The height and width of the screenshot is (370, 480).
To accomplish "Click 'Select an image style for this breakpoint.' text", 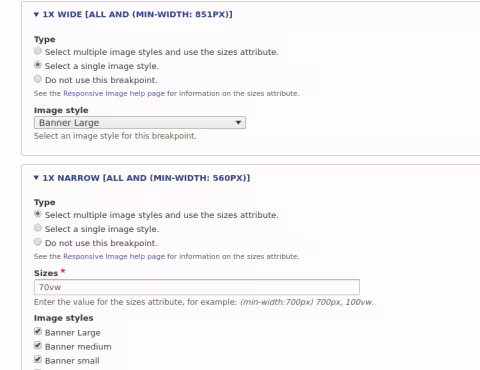I will pos(115,136).
